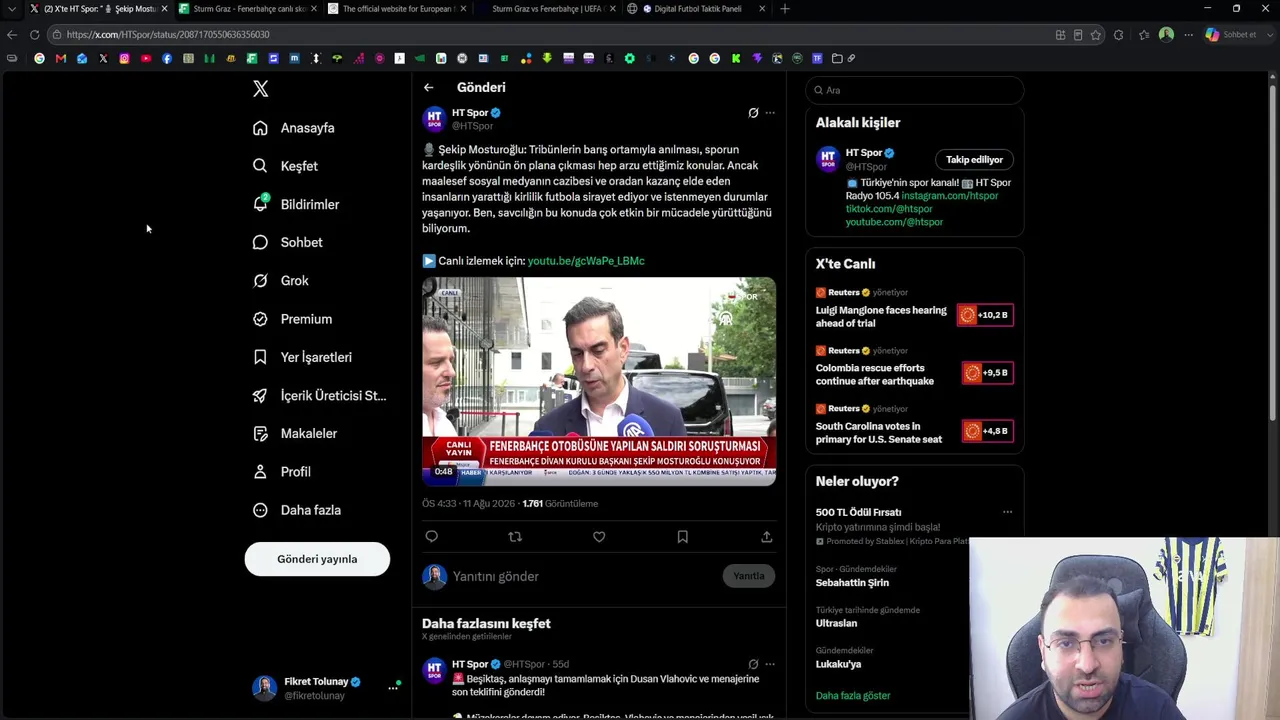Open Luigi Mangione live broadcast
The width and height of the screenshot is (1280, 720).
point(914,315)
